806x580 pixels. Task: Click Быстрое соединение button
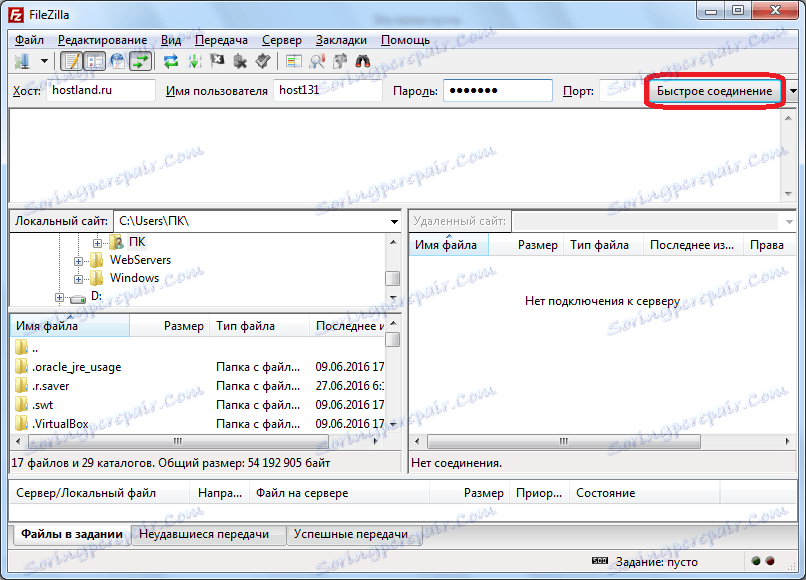coord(715,91)
